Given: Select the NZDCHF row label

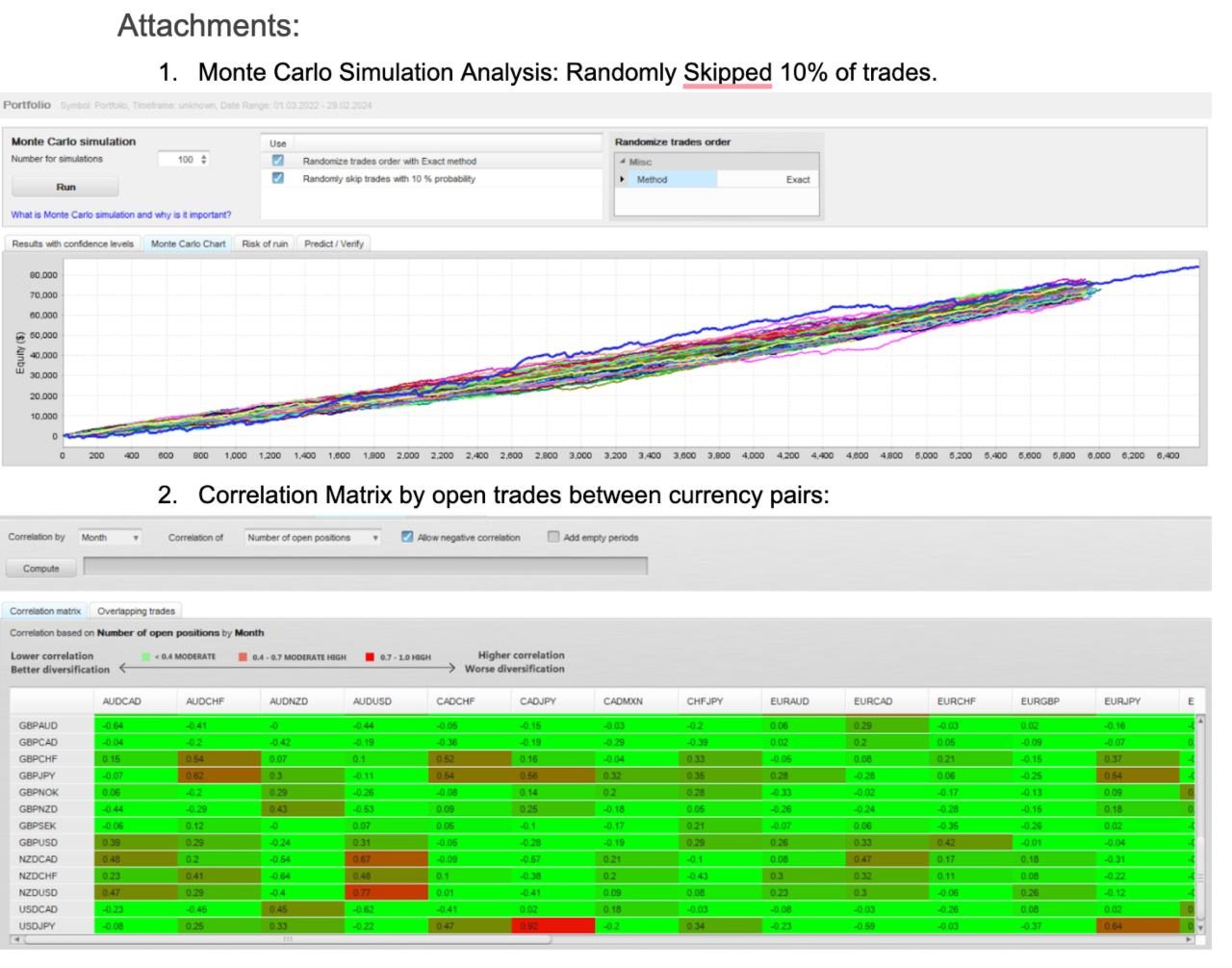Looking at the screenshot, I should (38, 876).
